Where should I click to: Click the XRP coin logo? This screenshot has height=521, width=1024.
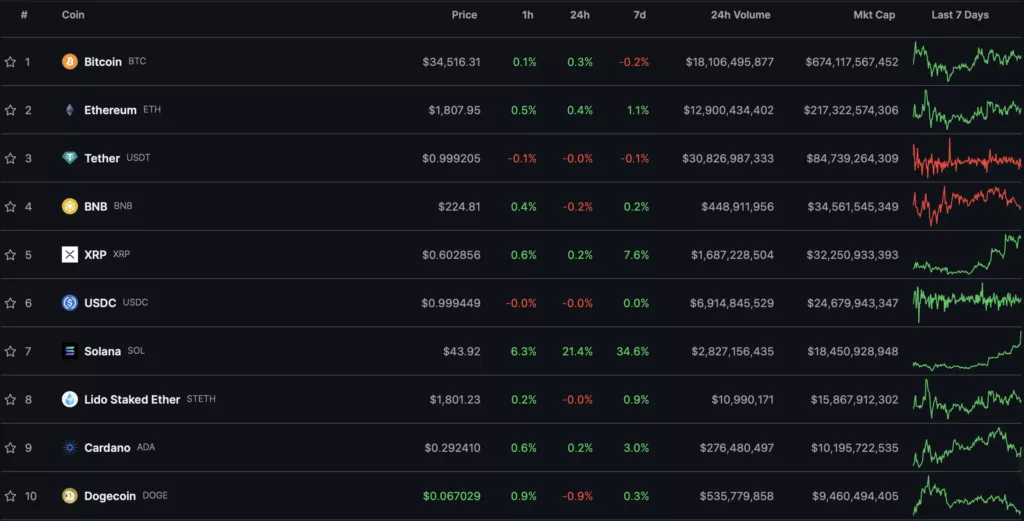[x=70, y=255]
